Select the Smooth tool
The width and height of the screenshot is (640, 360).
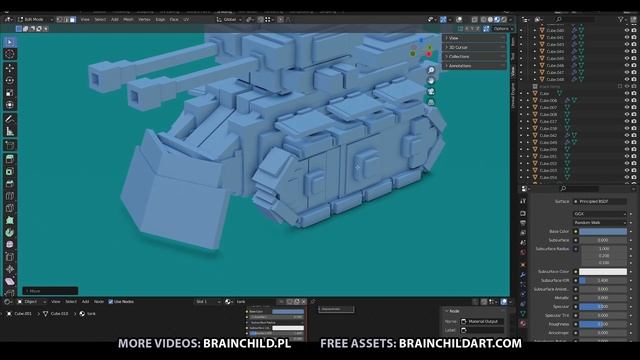tap(10, 245)
